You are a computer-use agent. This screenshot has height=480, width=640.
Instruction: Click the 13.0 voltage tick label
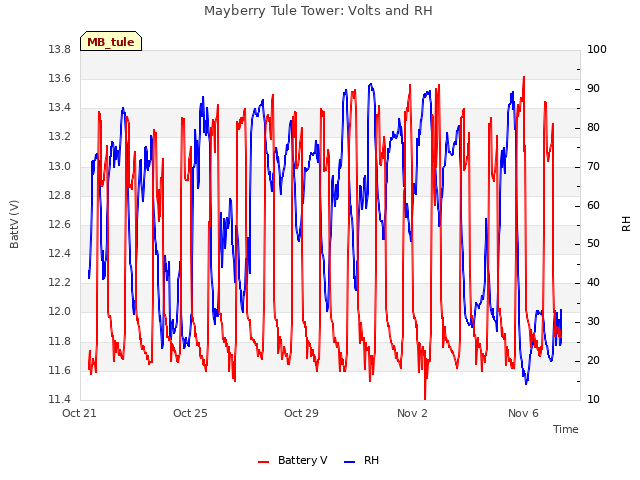(60, 167)
